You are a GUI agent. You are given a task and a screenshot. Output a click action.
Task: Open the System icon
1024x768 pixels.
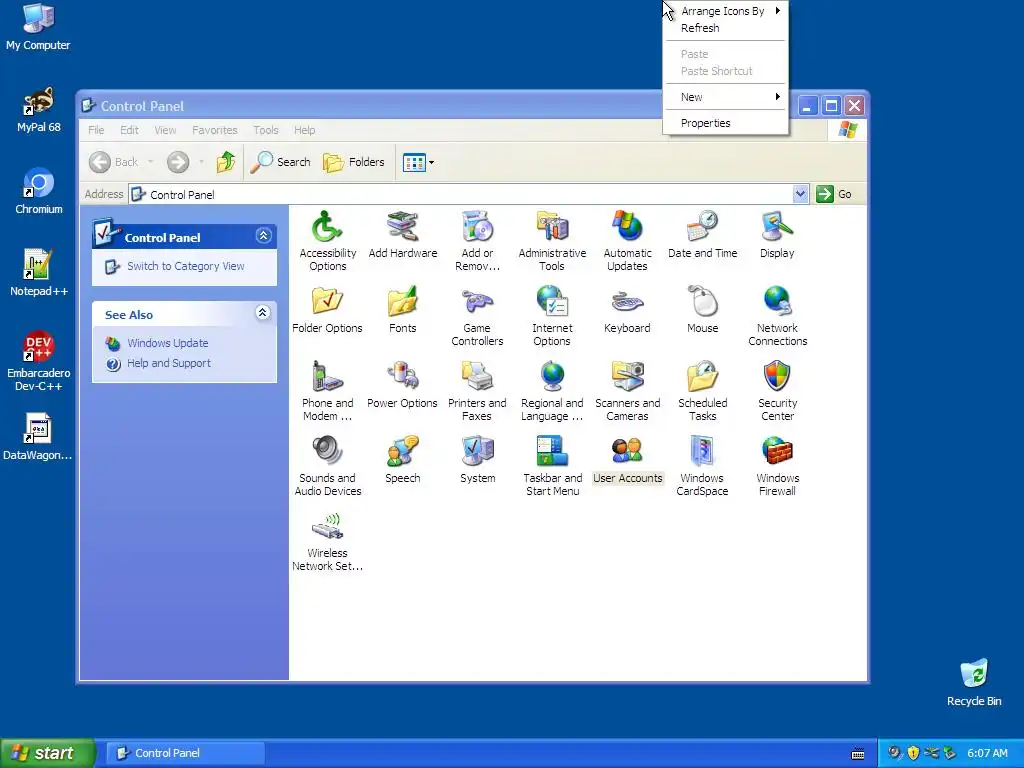477,459
